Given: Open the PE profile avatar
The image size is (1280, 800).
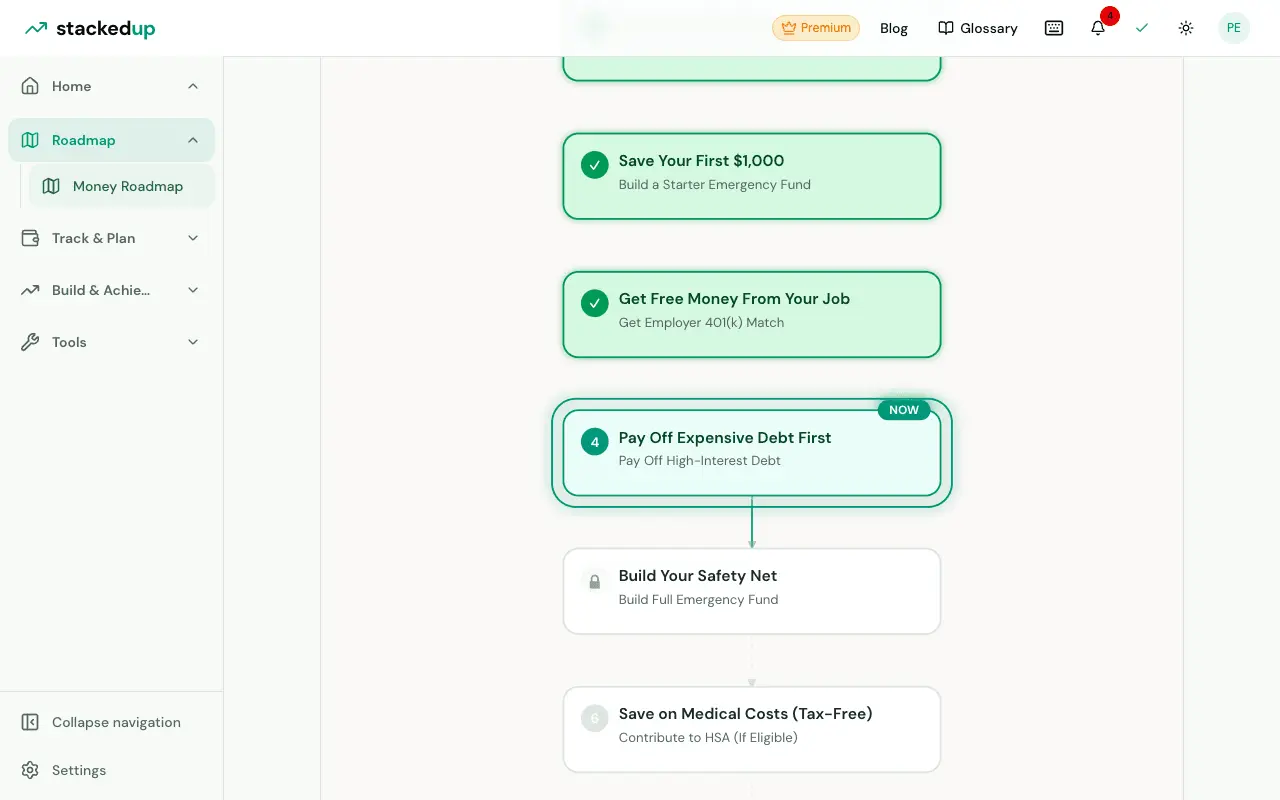Looking at the screenshot, I should [1234, 28].
